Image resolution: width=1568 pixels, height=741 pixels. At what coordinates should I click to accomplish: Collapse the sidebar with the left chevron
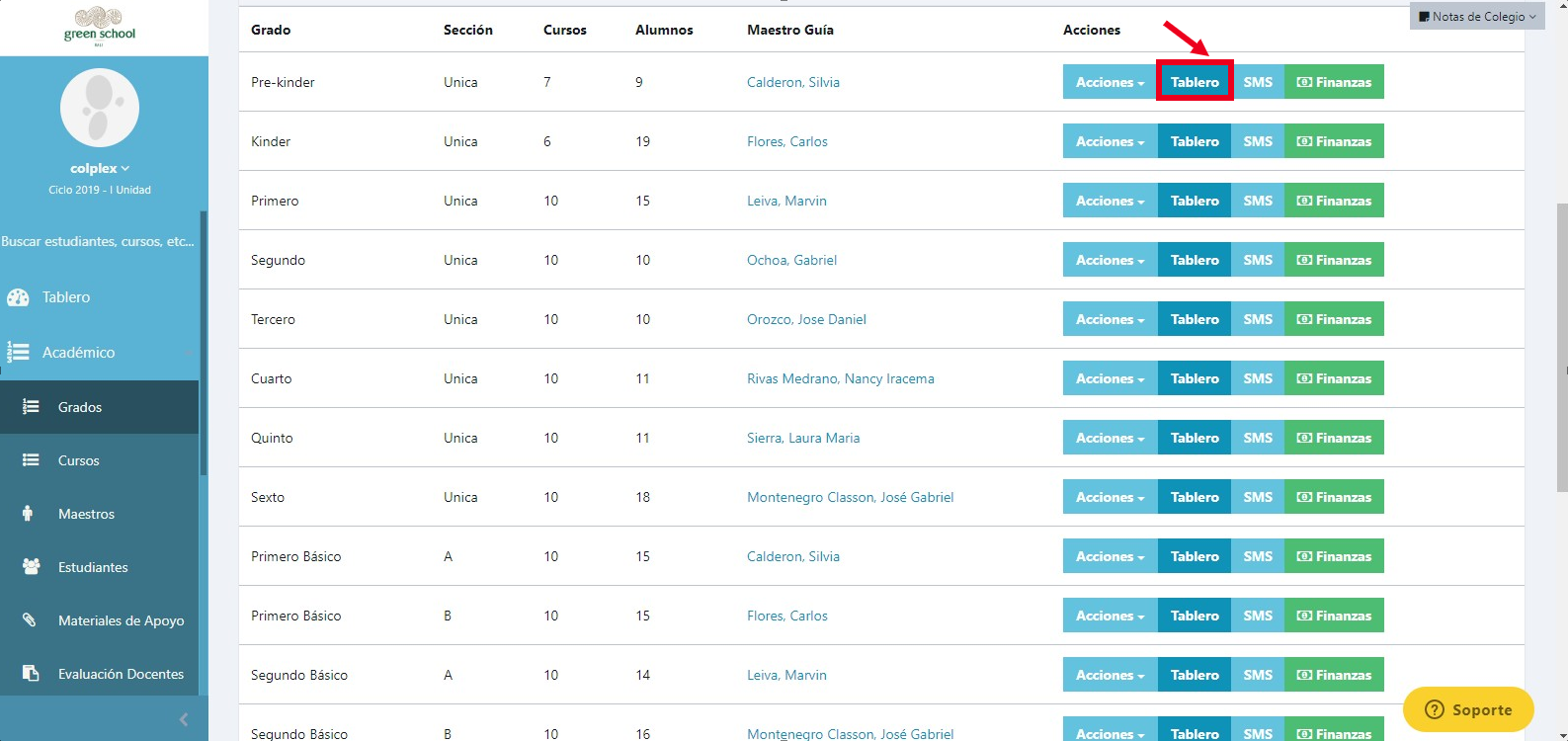[184, 719]
